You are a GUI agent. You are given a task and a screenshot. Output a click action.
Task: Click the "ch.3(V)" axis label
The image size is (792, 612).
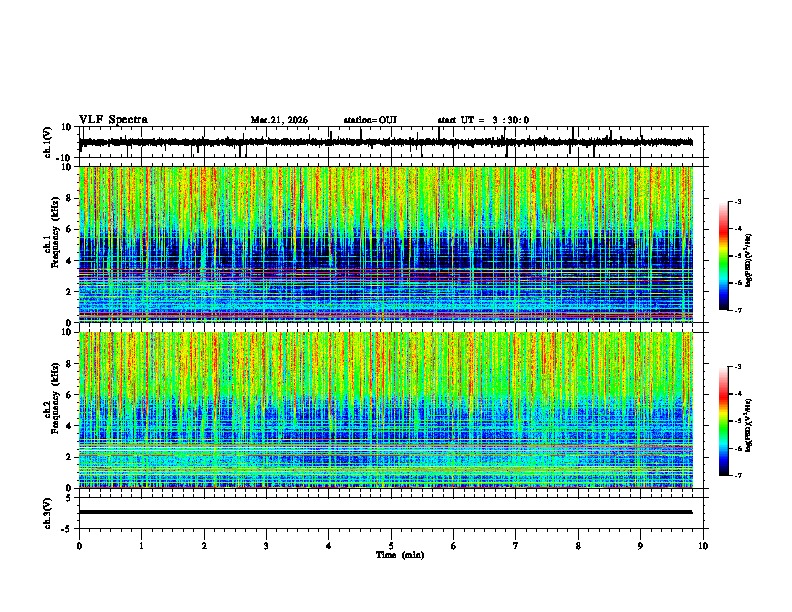tap(48, 513)
